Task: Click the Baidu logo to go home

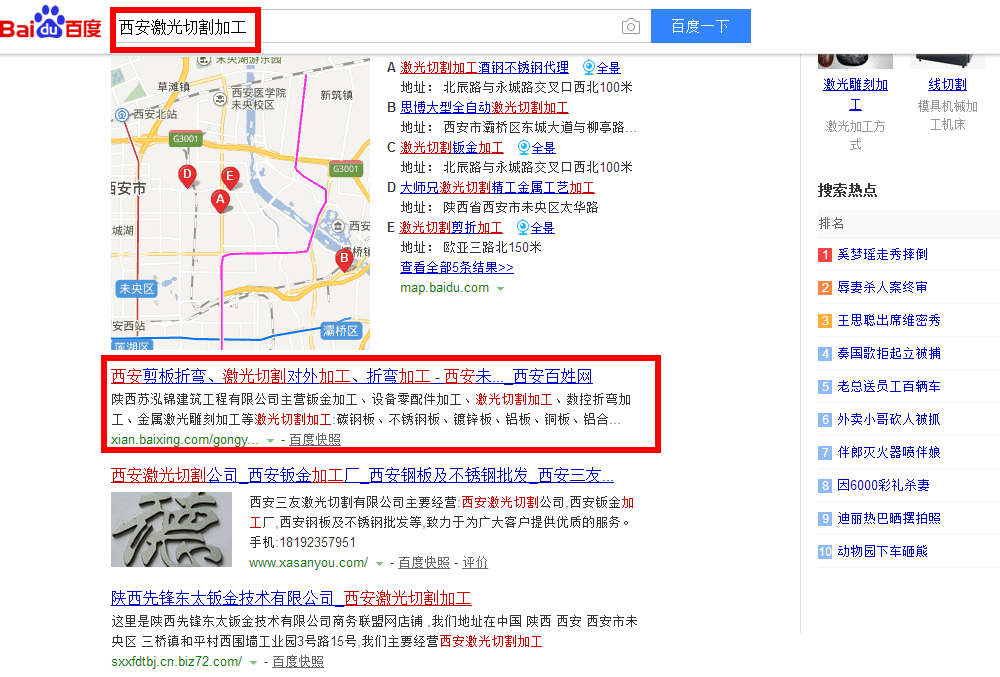Action: coord(51,23)
